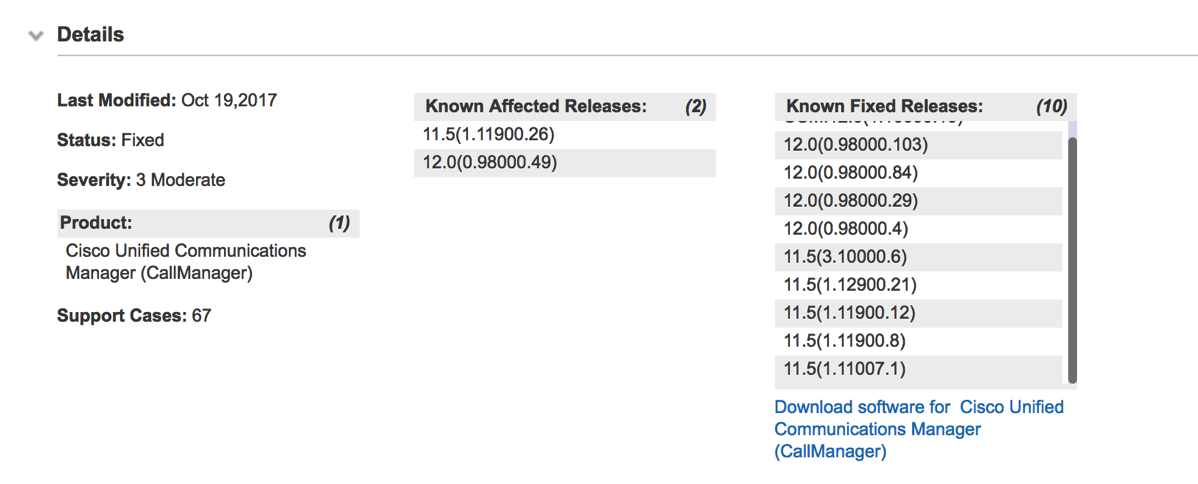Select fixed release 12.0(0.98000.29)
The height and width of the screenshot is (484, 1198).
pyautogui.click(x=851, y=201)
